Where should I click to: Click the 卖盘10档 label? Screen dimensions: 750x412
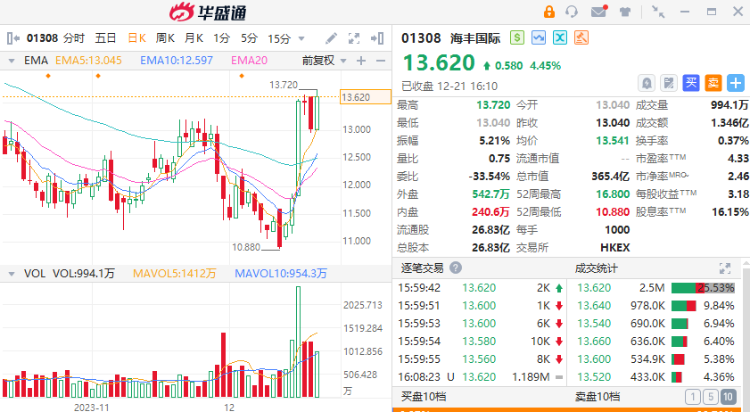pos(597,397)
